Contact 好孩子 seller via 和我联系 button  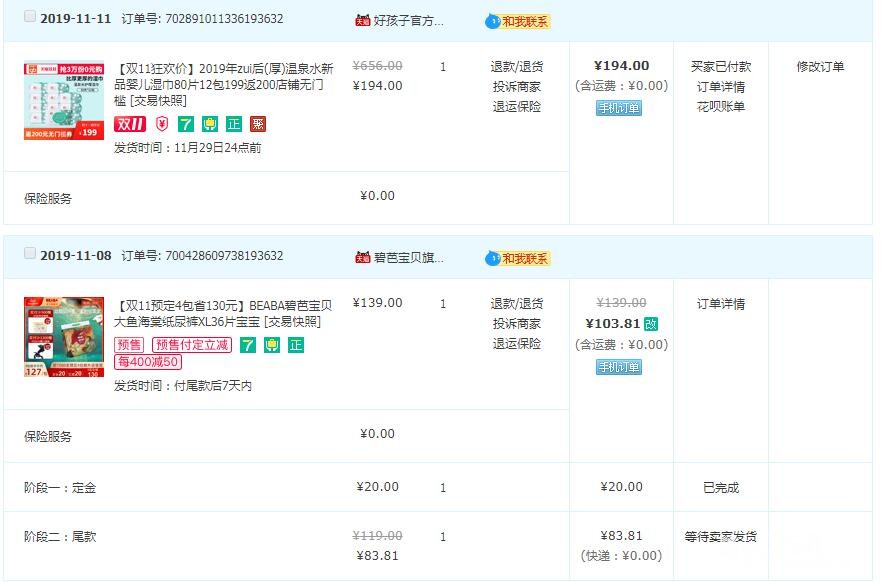(524, 21)
